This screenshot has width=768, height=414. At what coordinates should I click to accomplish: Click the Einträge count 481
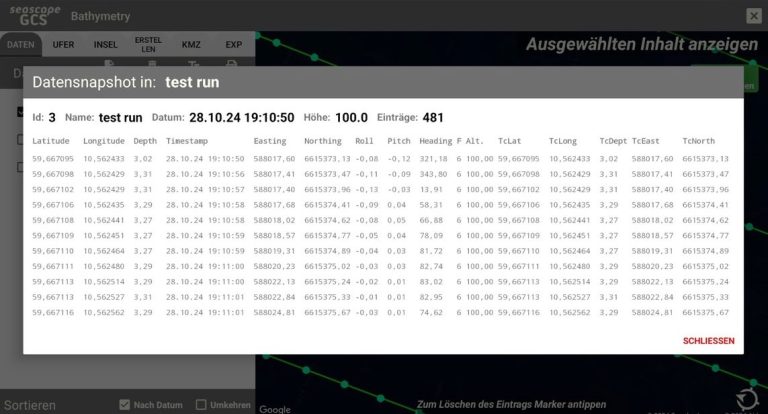click(433, 118)
